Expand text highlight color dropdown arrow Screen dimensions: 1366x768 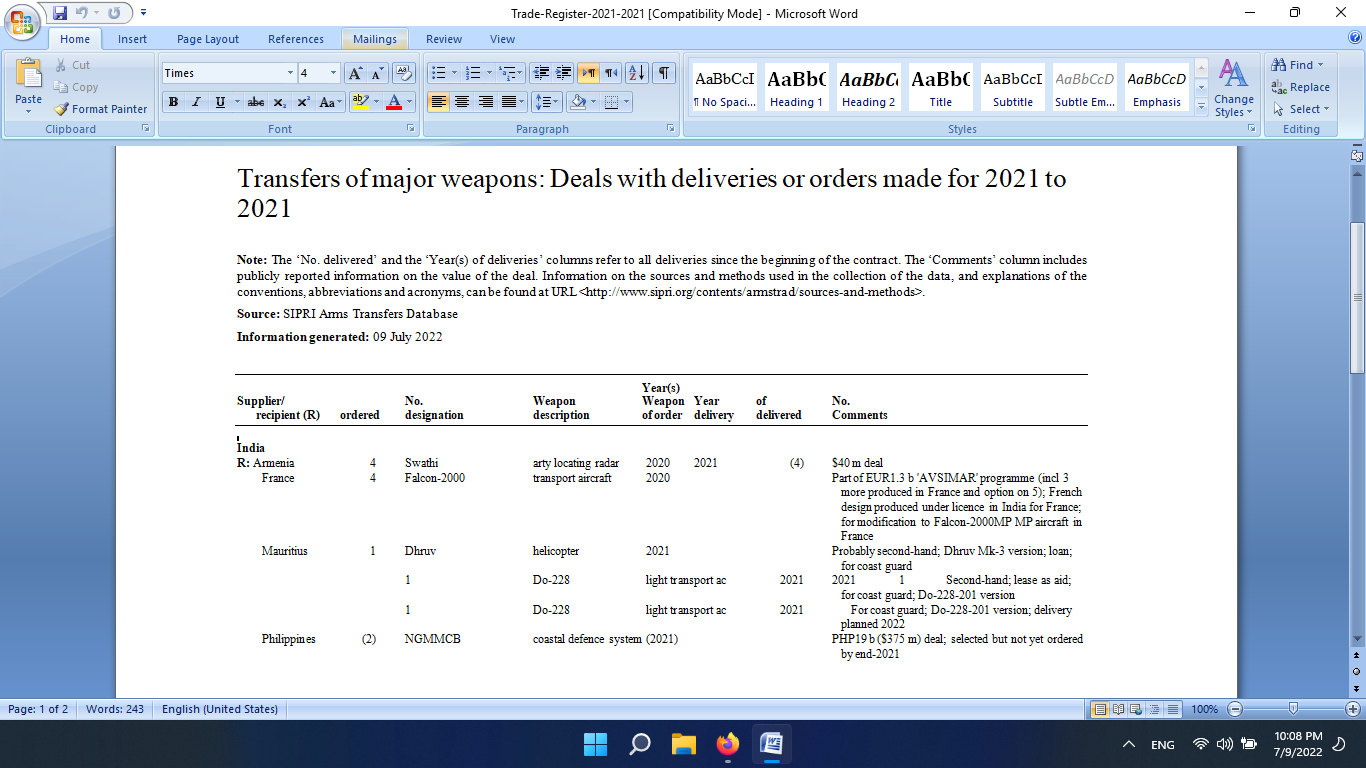coord(375,102)
